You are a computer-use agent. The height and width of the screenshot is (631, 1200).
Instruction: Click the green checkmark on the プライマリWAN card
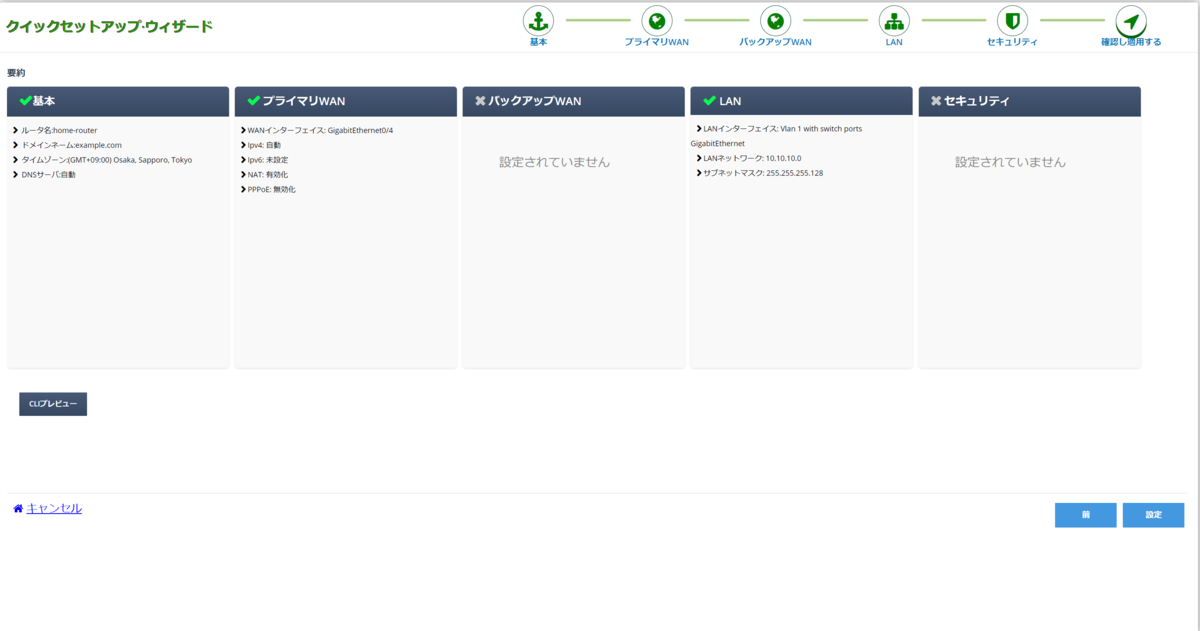[x=253, y=101]
